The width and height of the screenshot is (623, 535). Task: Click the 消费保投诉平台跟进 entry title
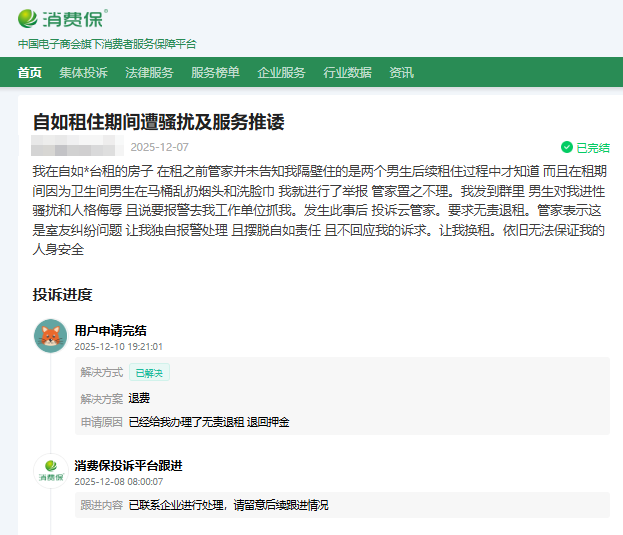pyautogui.click(x=128, y=465)
